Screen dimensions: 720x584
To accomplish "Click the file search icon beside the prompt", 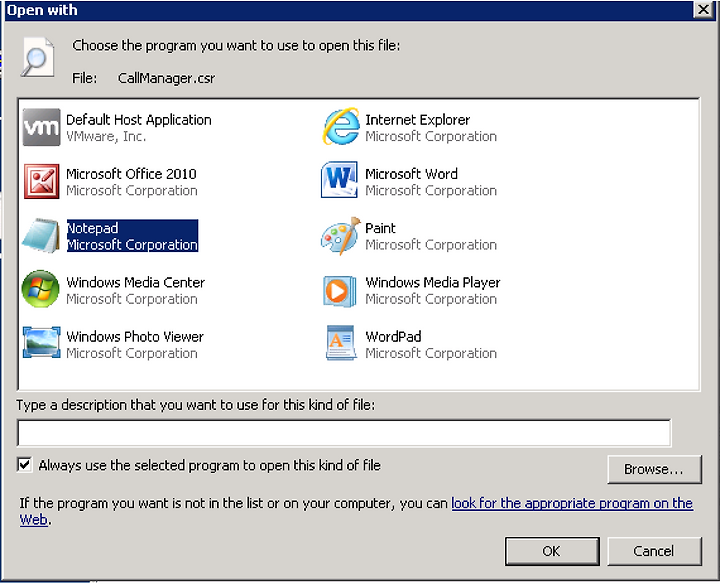I will 37,57.
